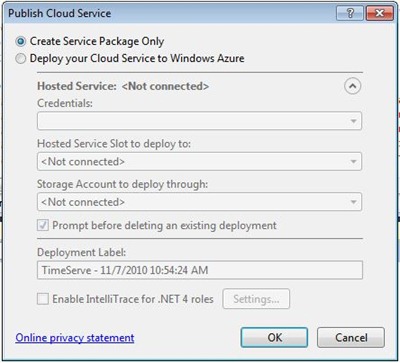This screenshot has width=400, height=363.
Task: Close the Publish Cloud Service dialog
Action: (x=379, y=14)
